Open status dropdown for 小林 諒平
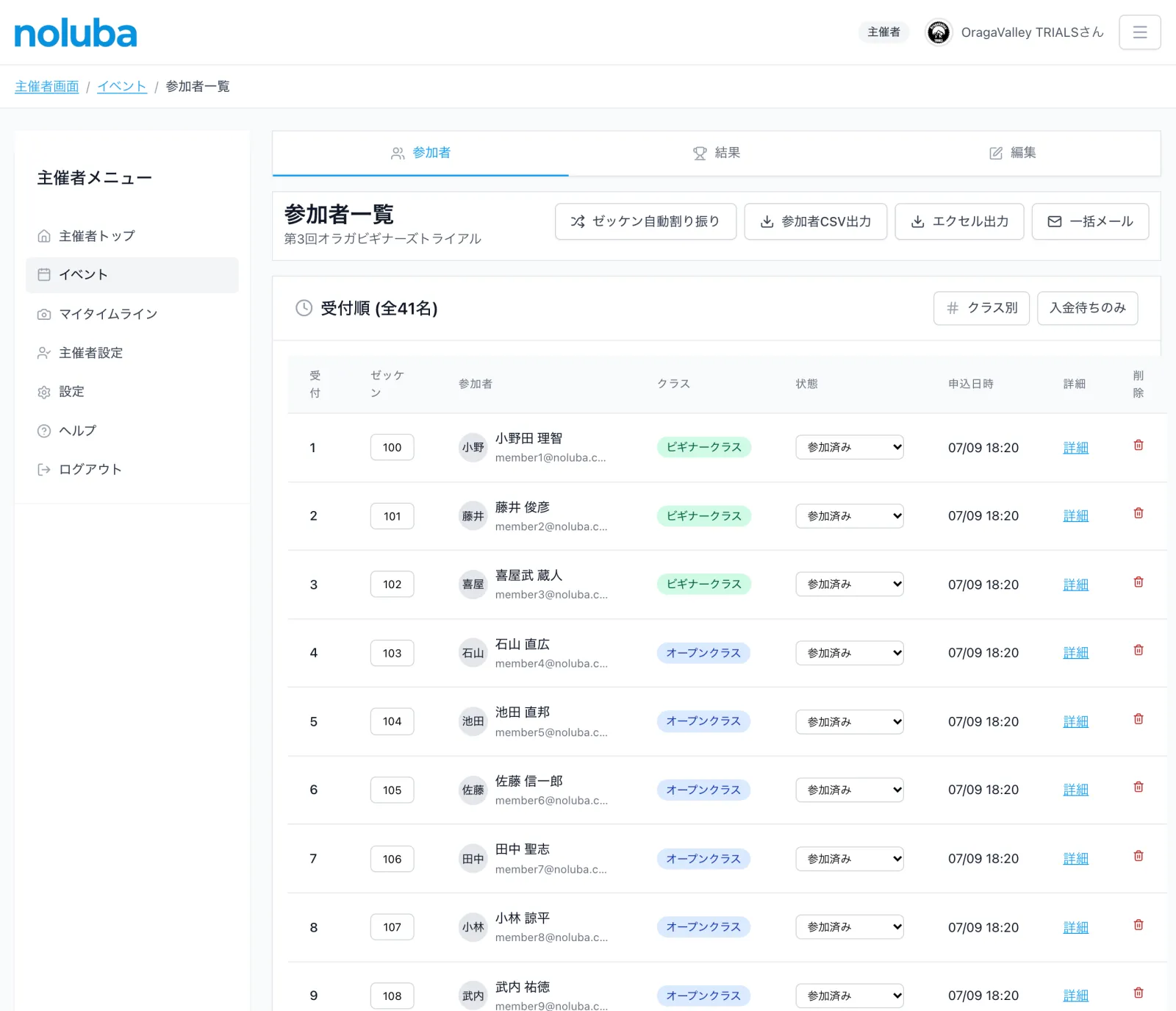The width and height of the screenshot is (1176, 1011). point(849,927)
